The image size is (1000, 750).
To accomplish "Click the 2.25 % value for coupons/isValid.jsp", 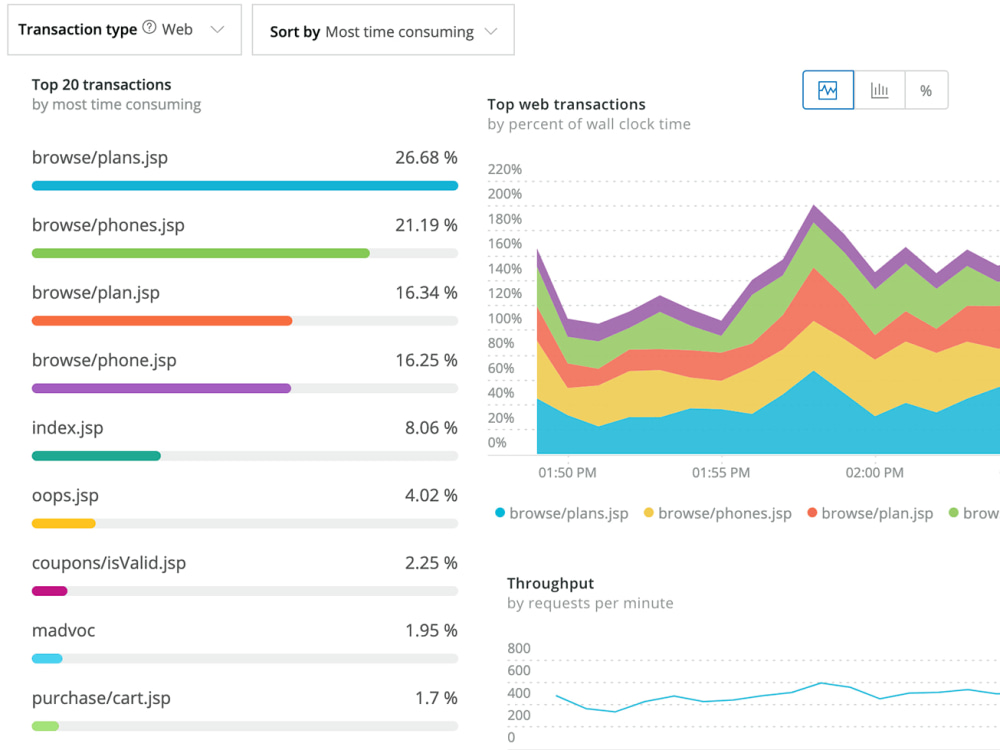I will [431, 563].
